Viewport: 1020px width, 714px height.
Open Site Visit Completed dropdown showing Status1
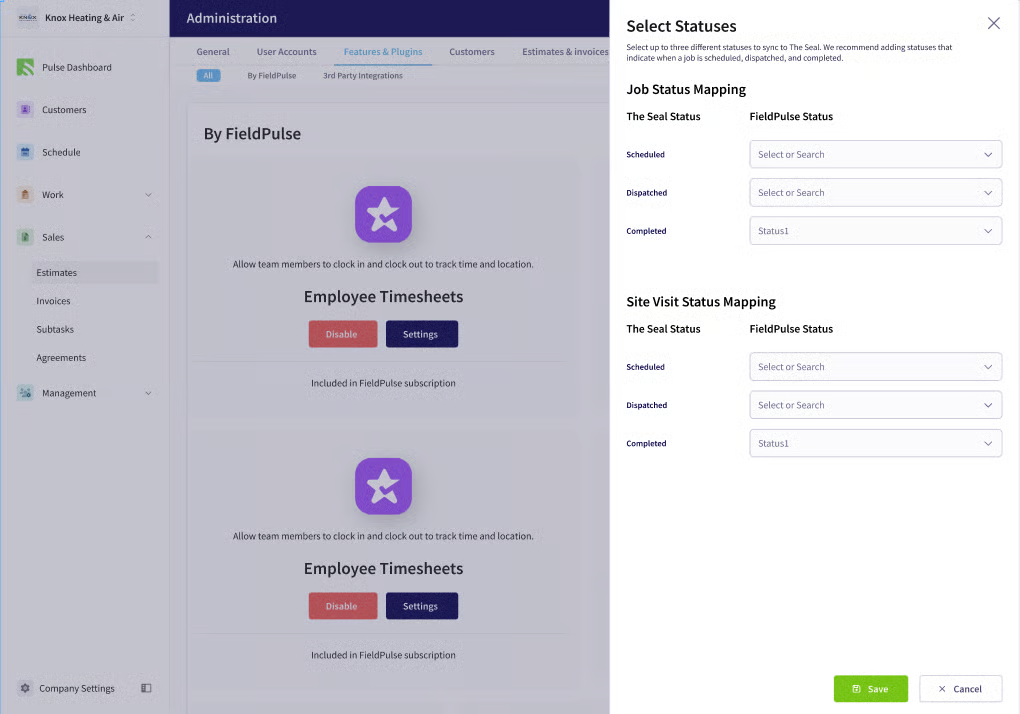(x=876, y=443)
